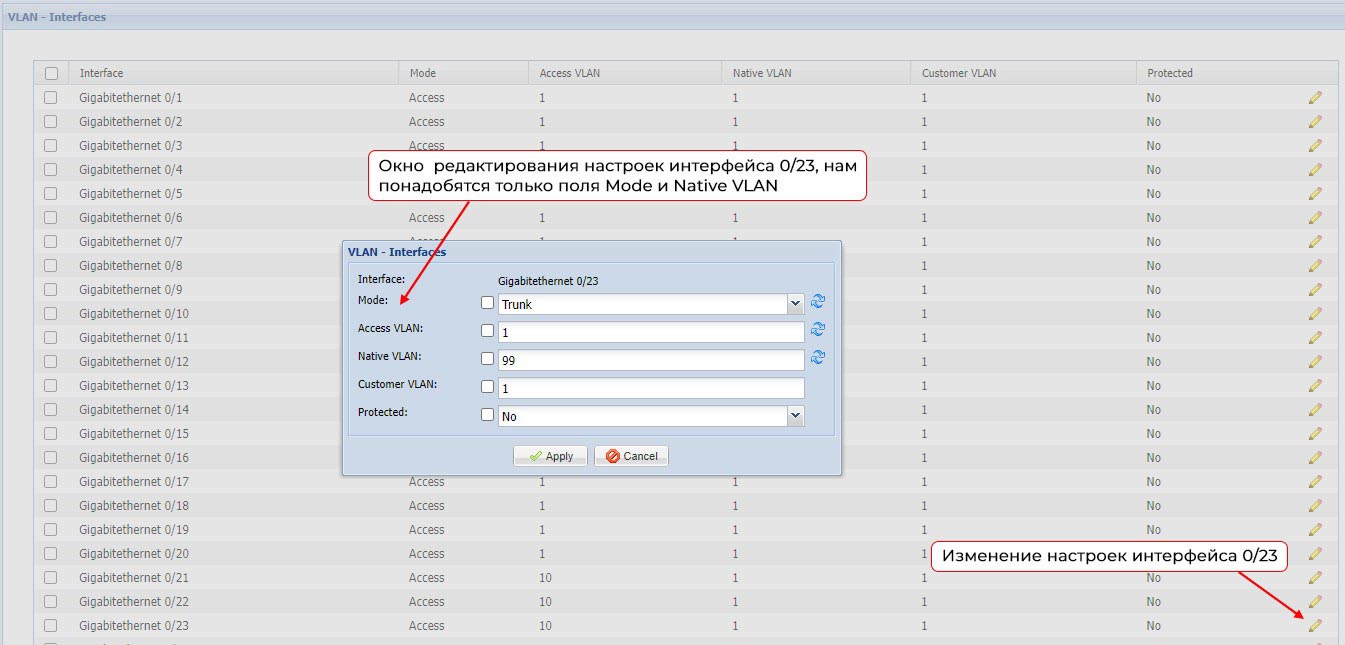The height and width of the screenshot is (645, 1345).
Task: Sort table by the Interface column header
Action: (x=101, y=73)
